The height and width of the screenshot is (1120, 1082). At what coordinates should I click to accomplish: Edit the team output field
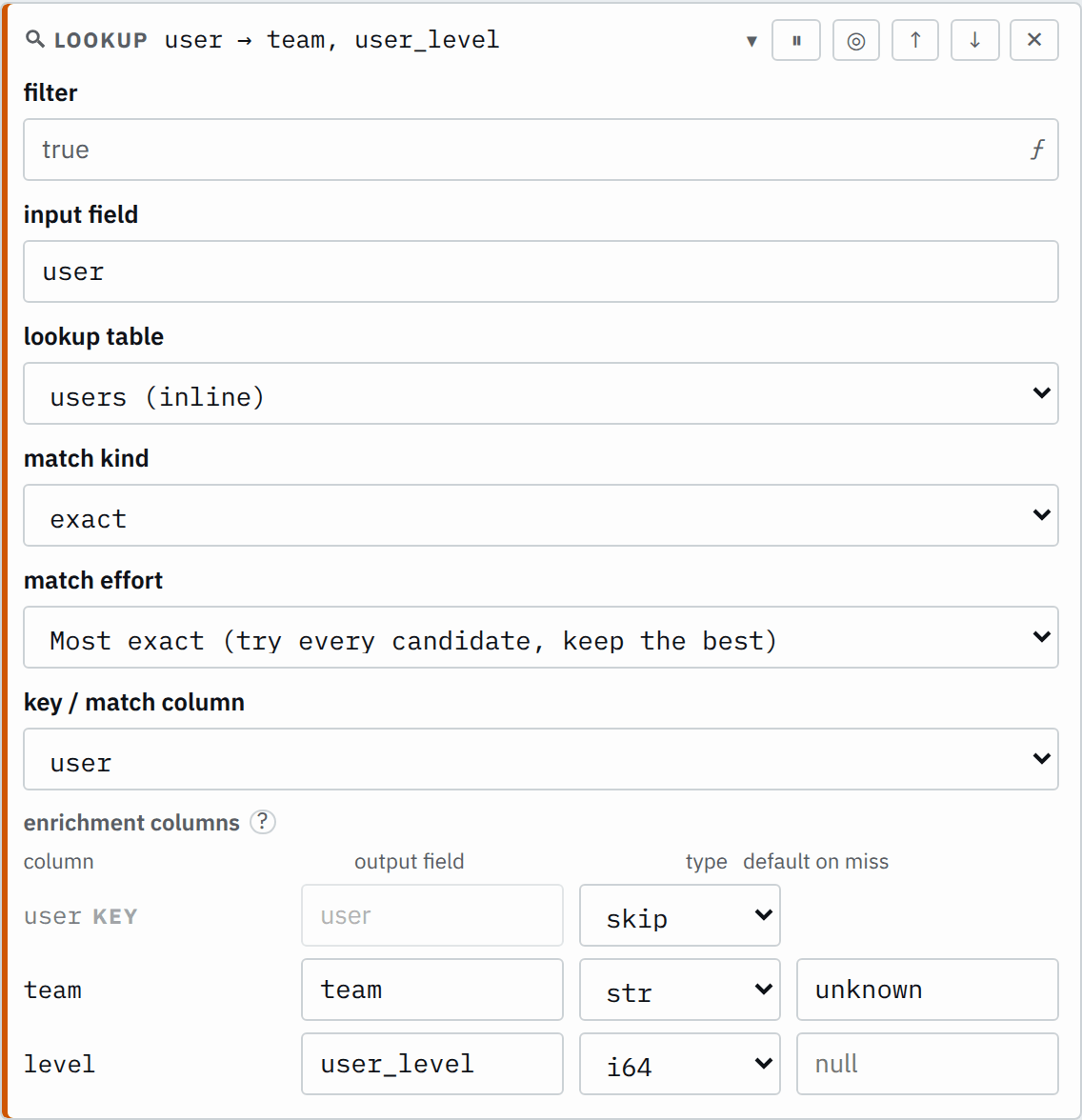coord(432,990)
